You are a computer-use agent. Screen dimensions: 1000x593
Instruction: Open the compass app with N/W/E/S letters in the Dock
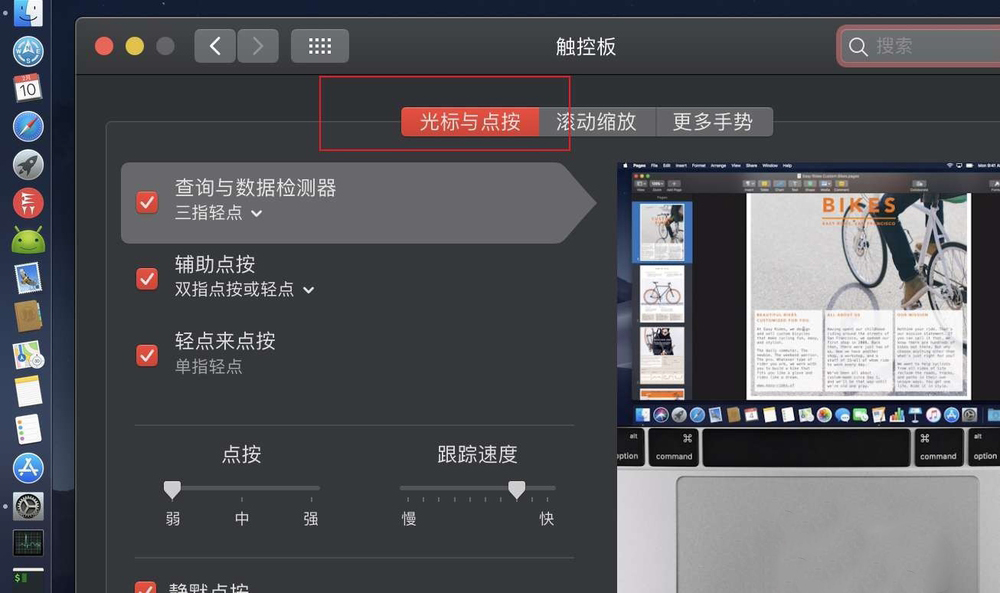(28, 52)
